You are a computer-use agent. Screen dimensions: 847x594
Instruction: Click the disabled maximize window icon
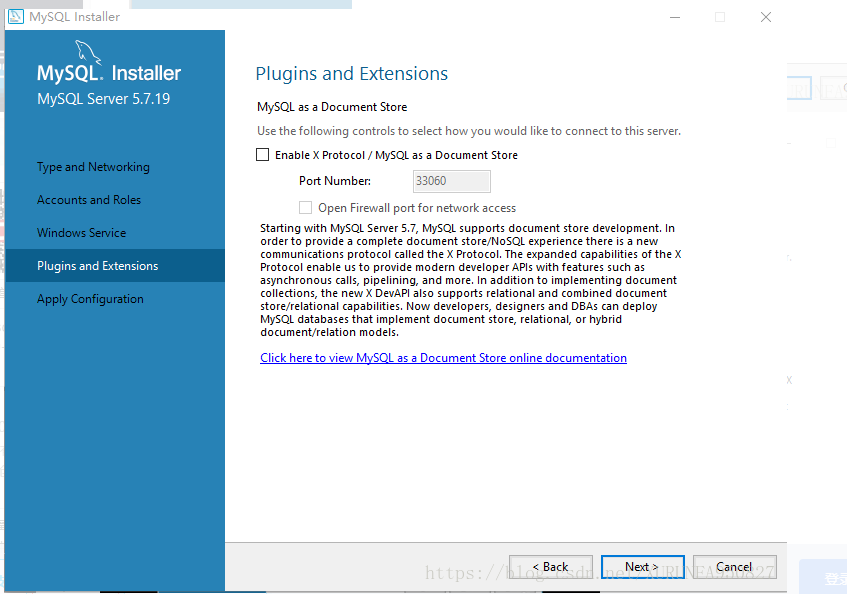coord(720,17)
